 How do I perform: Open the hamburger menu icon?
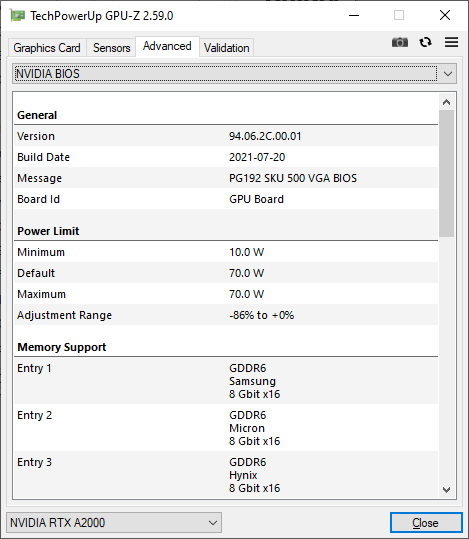pos(451,42)
